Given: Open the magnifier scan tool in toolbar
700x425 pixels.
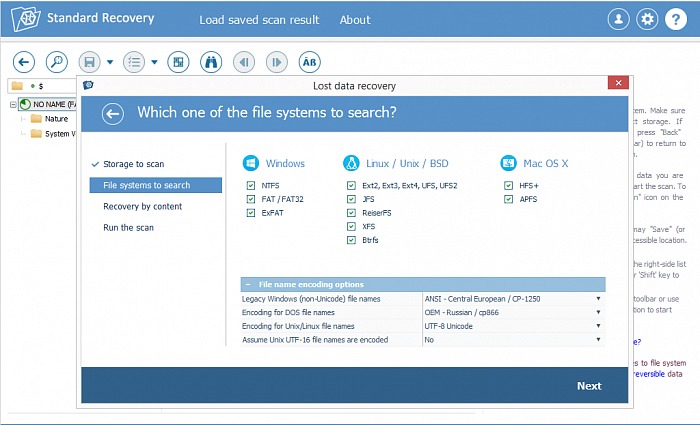Looking at the screenshot, I should pos(57,62).
